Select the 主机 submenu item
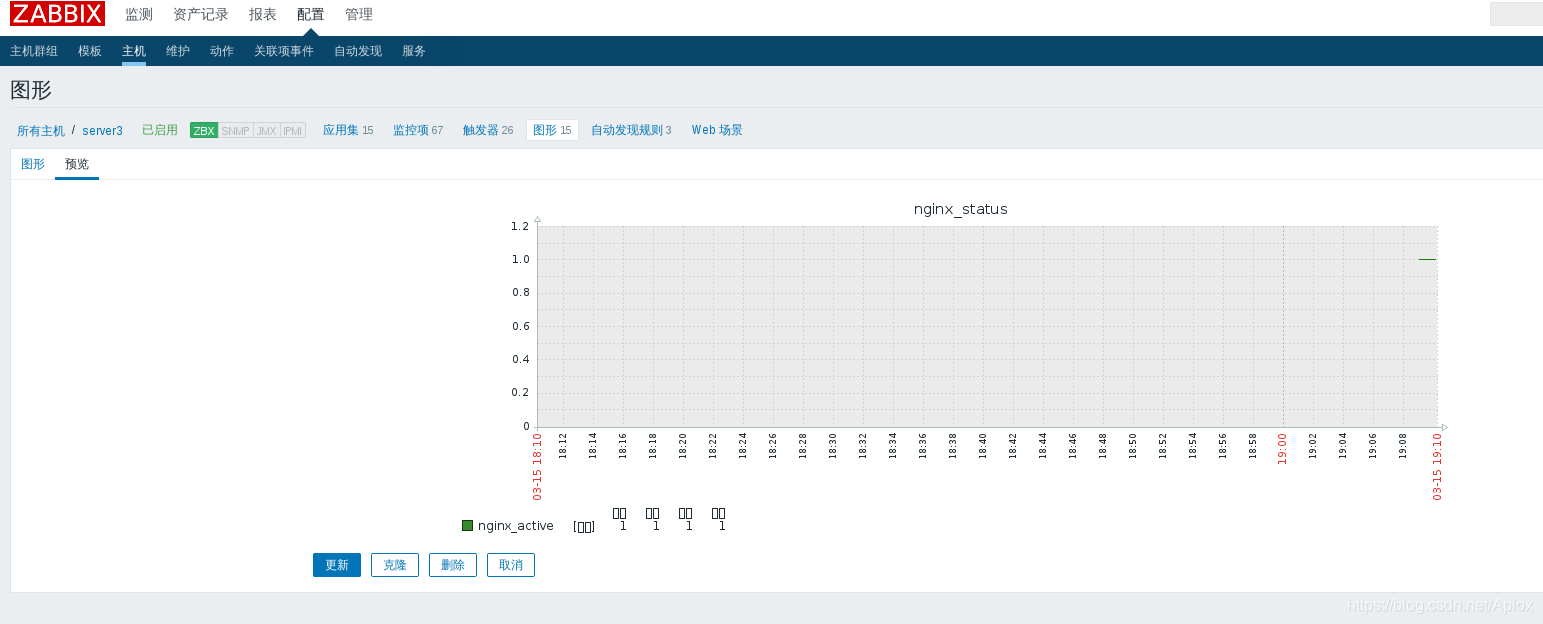The image size is (1543, 624). click(x=134, y=51)
